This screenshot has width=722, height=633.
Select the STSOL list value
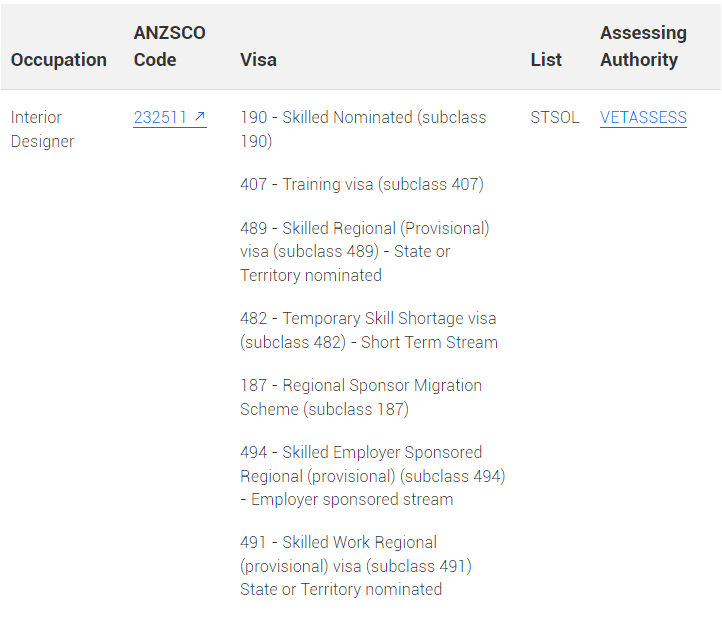(555, 118)
